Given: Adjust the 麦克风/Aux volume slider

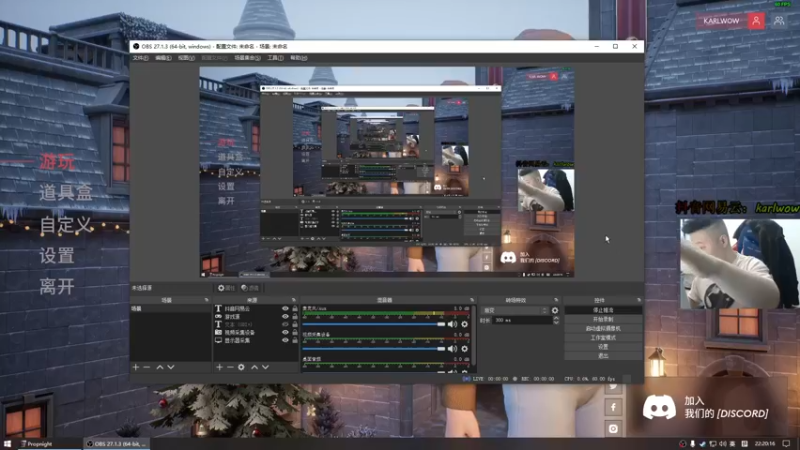Looking at the screenshot, I should [x=374, y=324].
